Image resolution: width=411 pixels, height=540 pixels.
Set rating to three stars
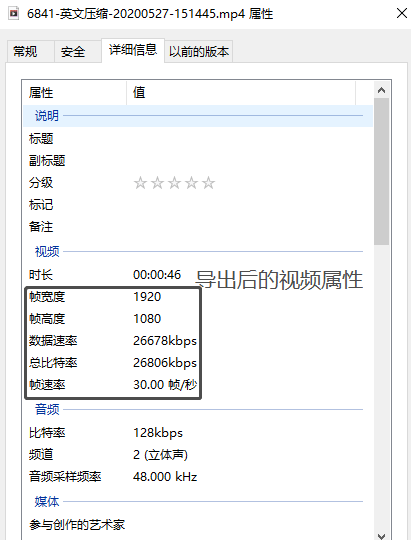click(x=174, y=183)
